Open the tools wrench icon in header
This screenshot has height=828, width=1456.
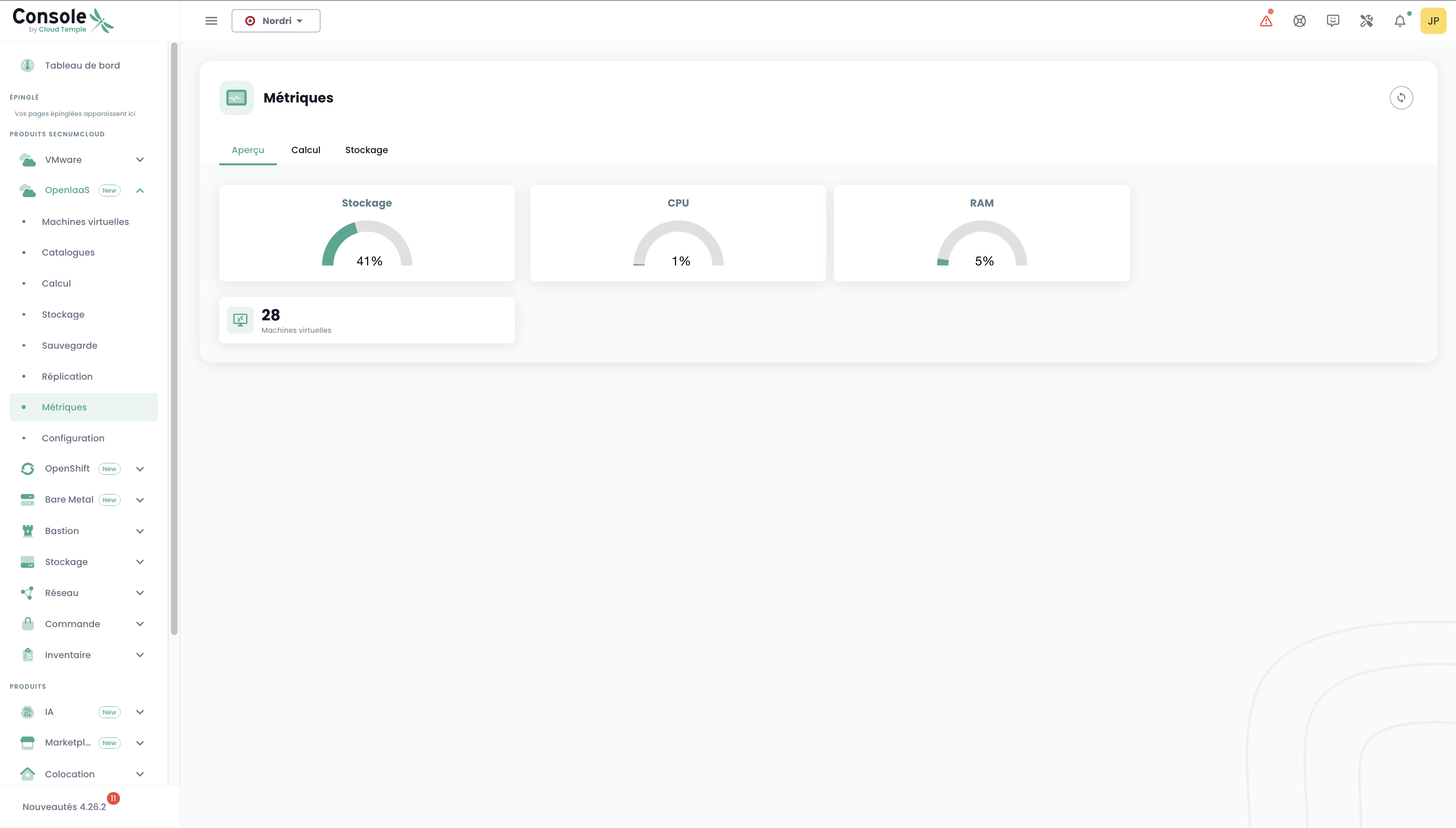[x=1366, y=21]
